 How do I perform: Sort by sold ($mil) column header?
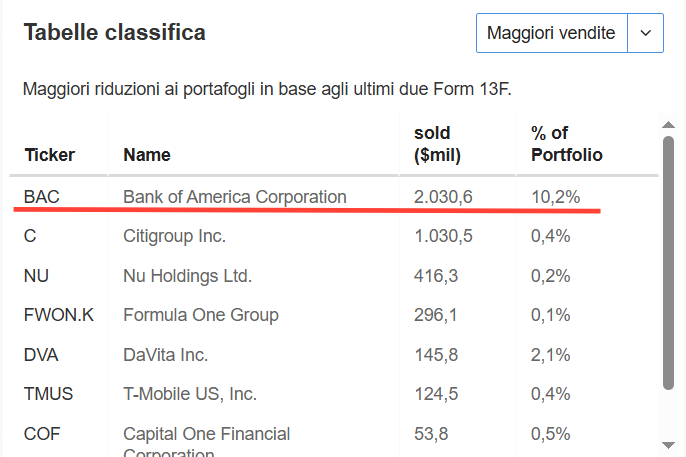point(437,144)
